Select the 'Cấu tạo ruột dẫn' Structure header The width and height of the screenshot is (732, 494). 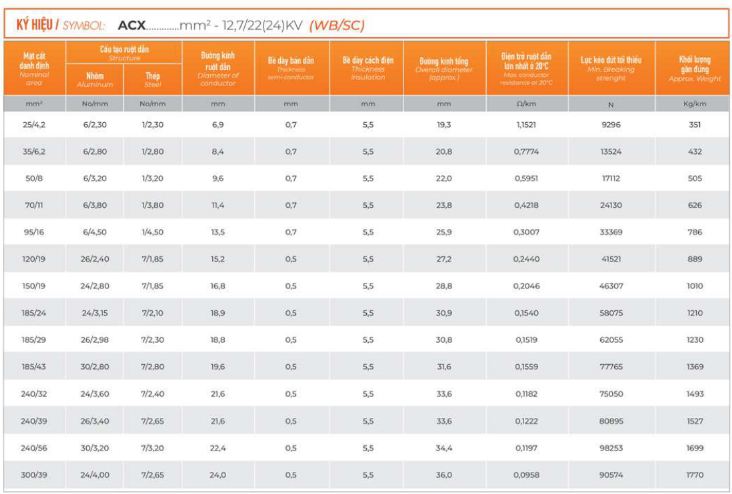tap(125, 52)
